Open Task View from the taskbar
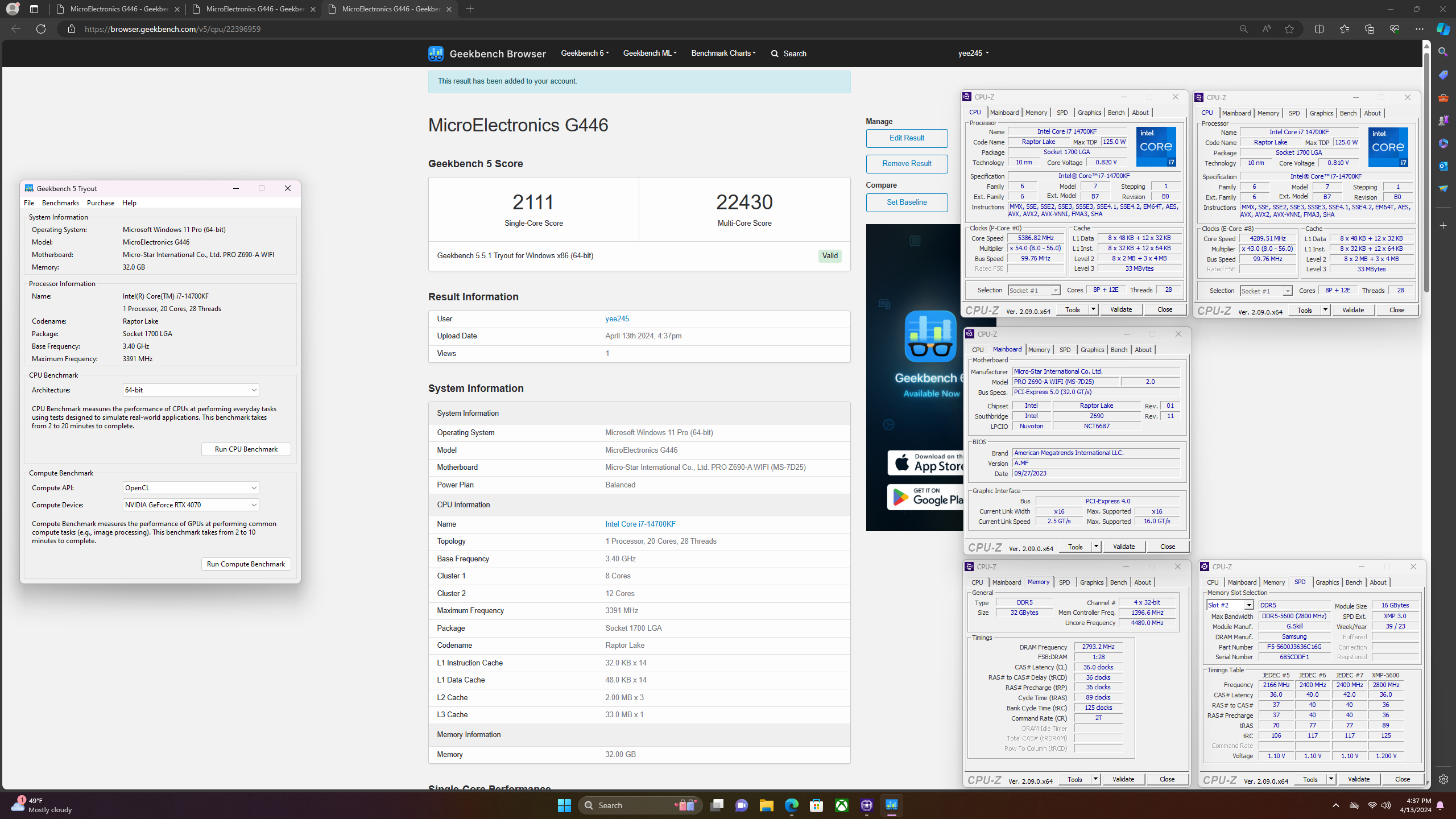Screen dimensions: 1456x819 pos(717,805)
